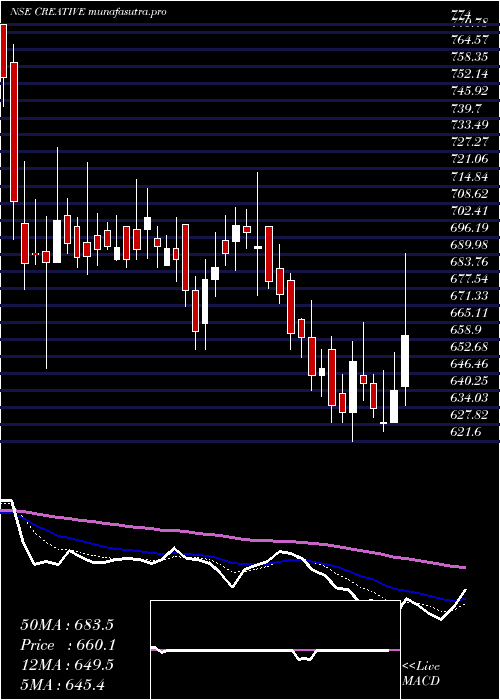Select the 708.62 price axis label
The image size is (500, 700).
point(470,193)
